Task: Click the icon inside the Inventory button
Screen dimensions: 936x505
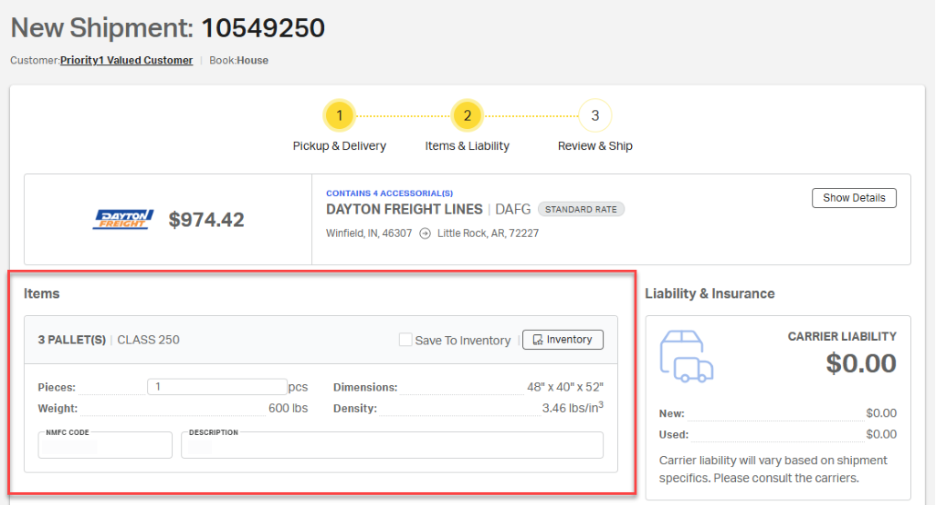Action: 537,340
